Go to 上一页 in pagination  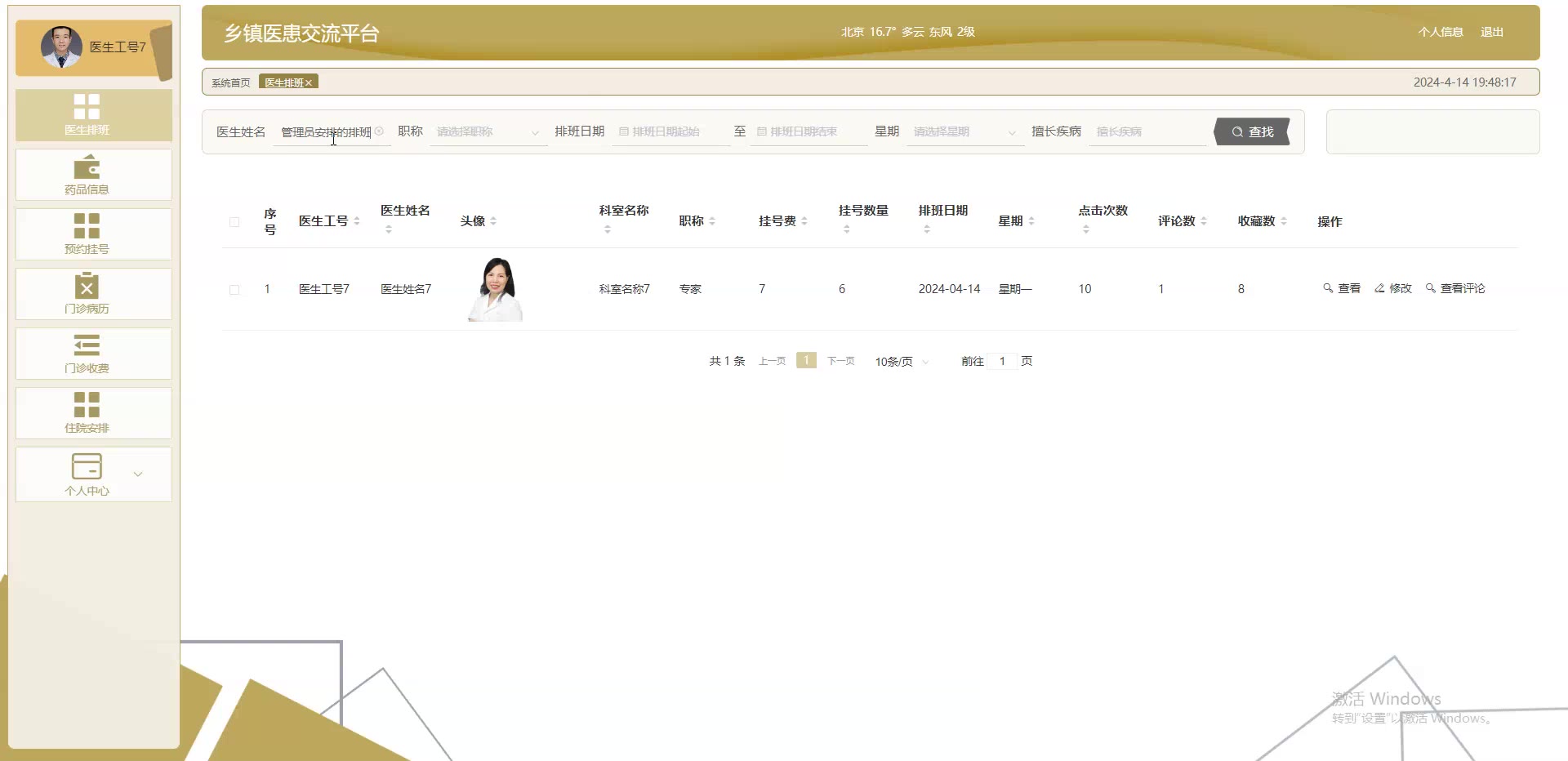pyautogui.click(x=772, y=361)
